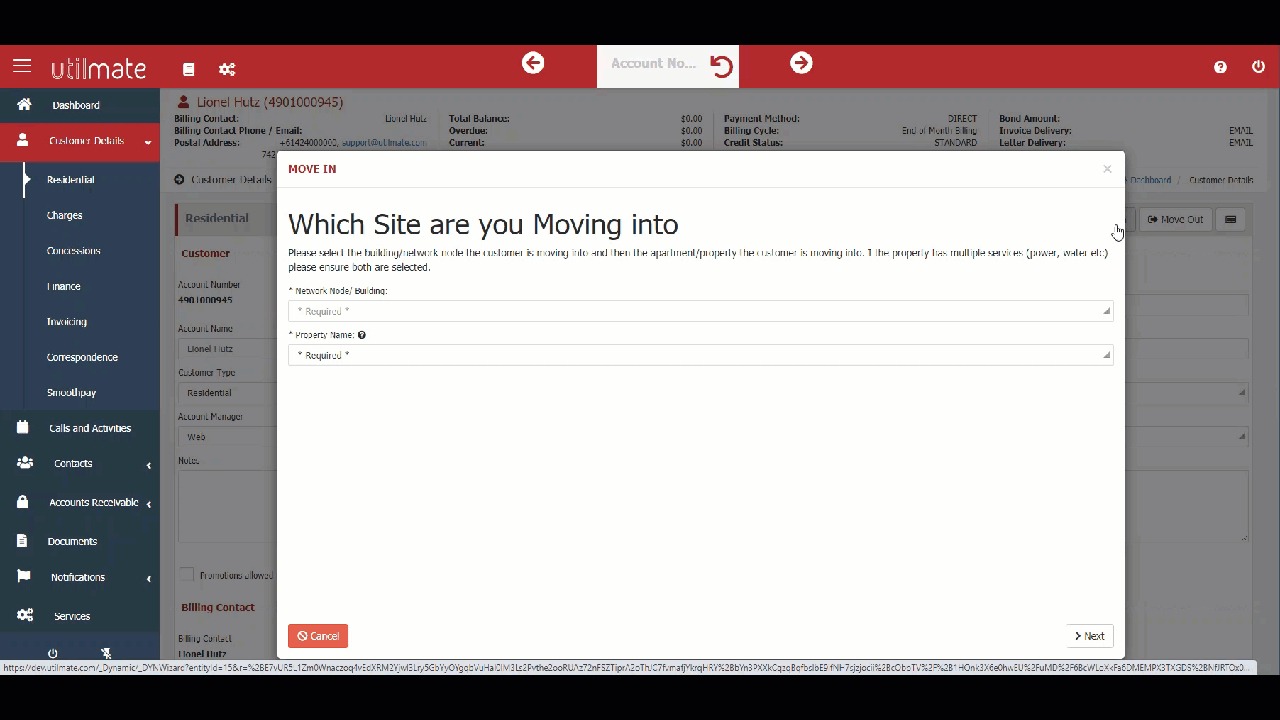Click the reset icon inside the Account No field
Viewport: 1280px width, 720px height.
coord(721,63)
